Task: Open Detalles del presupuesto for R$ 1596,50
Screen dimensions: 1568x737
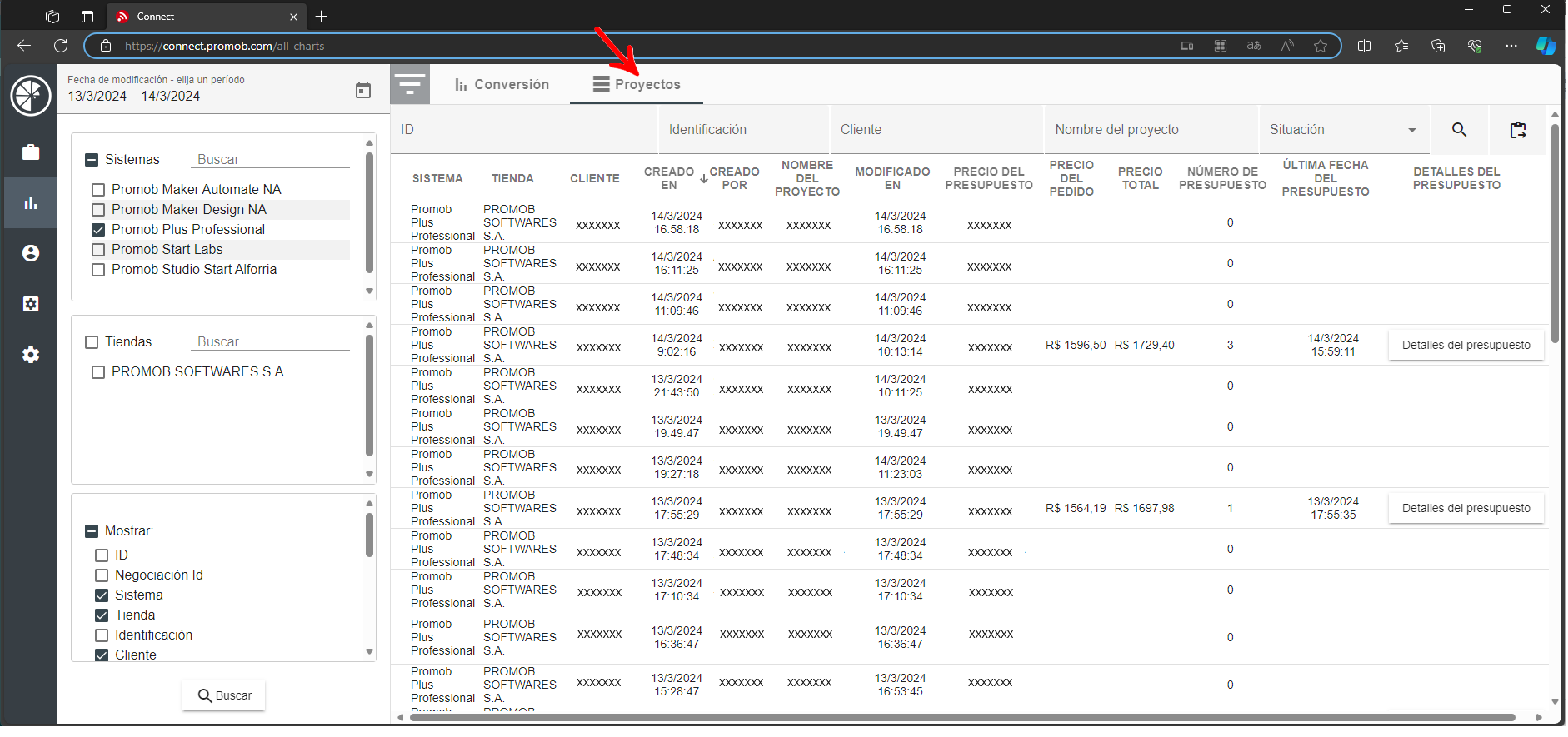Action: tap(1466, 345)
